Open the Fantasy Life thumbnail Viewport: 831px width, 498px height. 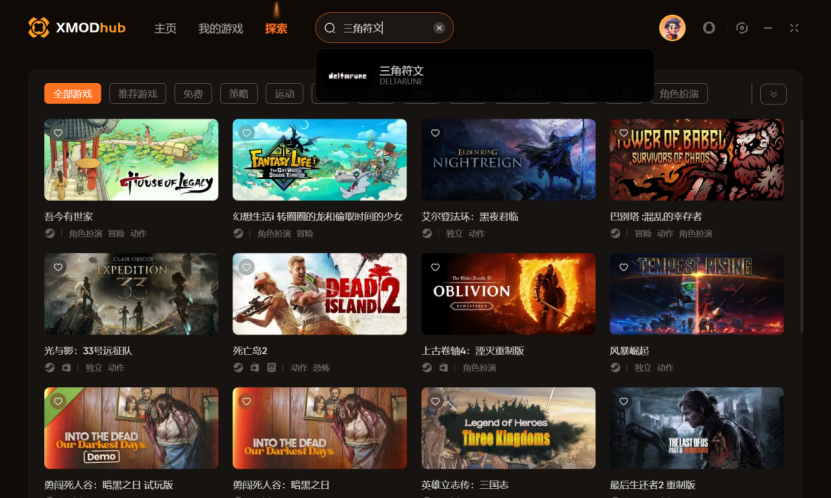(x=320, y=159)
